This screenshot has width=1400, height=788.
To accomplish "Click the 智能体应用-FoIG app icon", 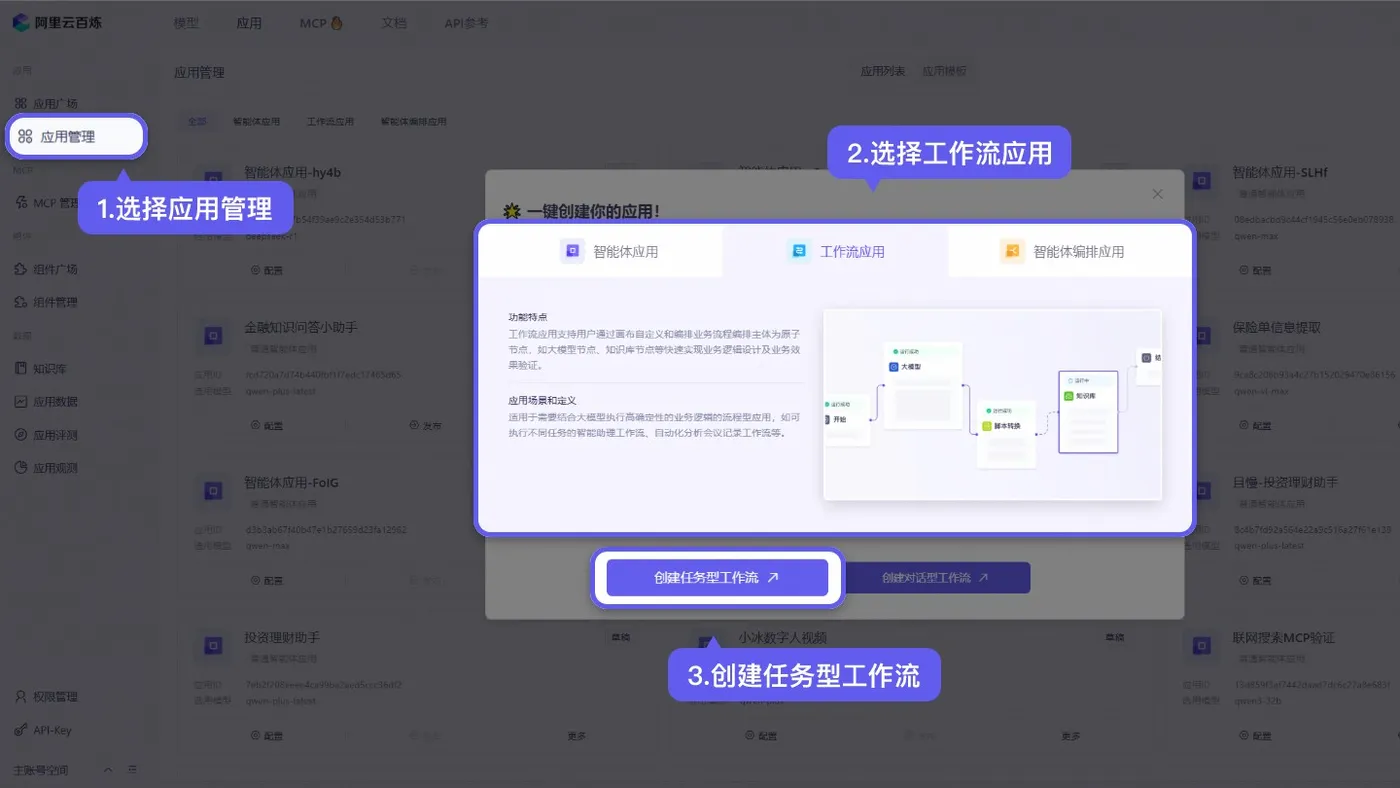I will 212,492.
